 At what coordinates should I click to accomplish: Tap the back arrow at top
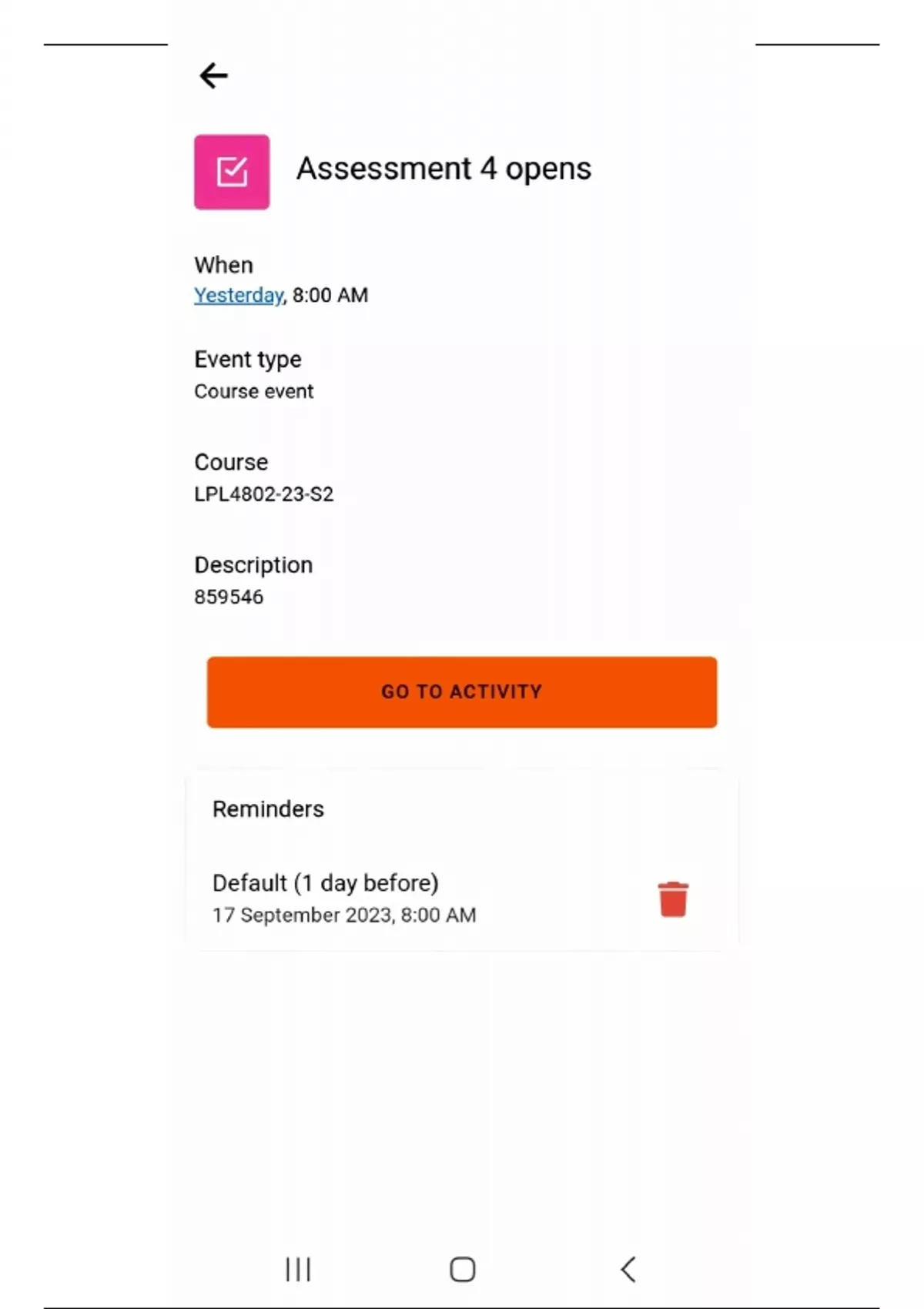pos(213,75)
